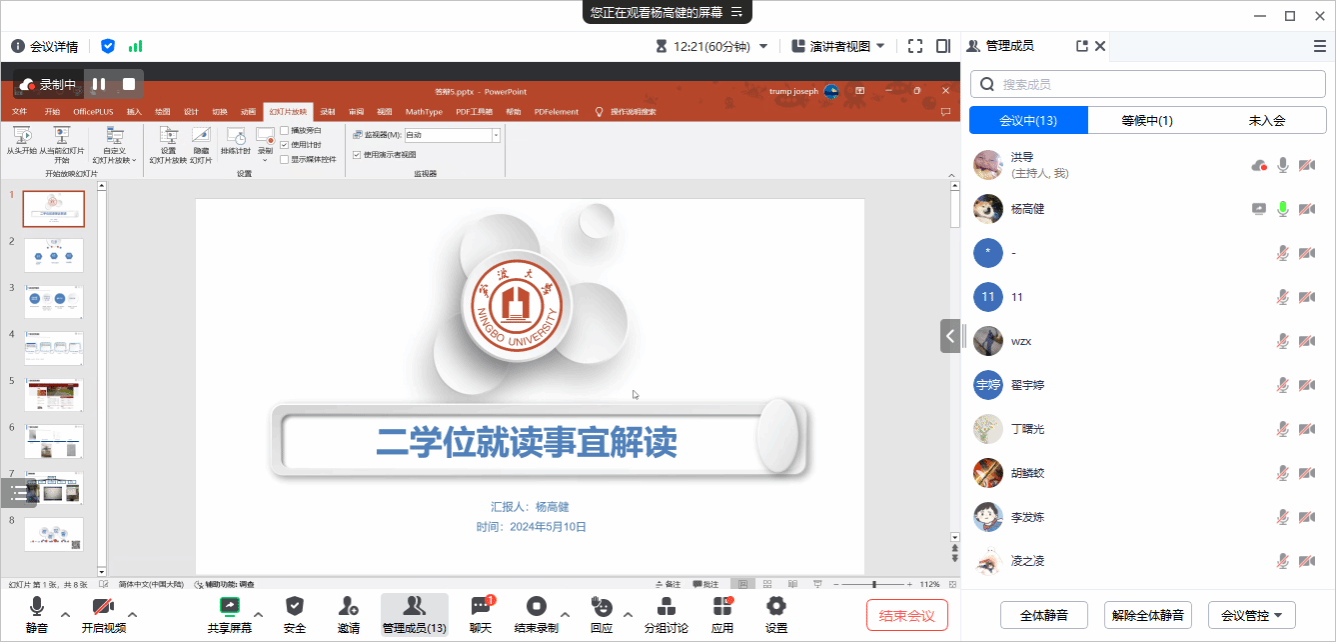The width and height of the screenshot is (1336, 642).
Task: Switch to the 未入会 tab
Action: pyautogui.click(x=1266, y=121)
